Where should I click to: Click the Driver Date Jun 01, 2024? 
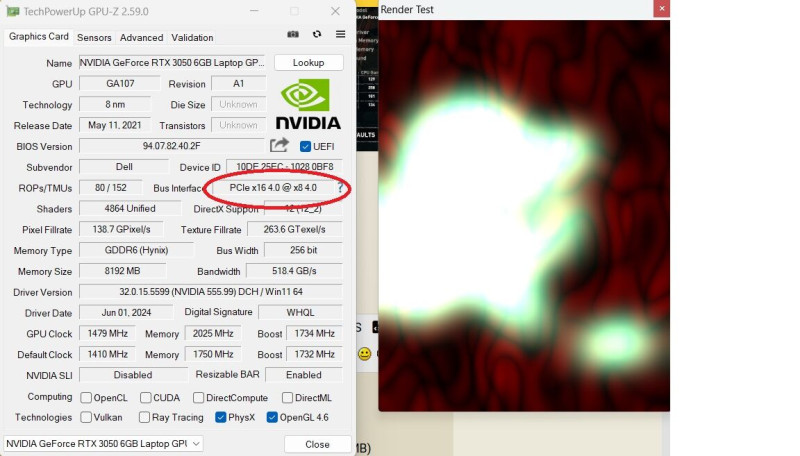pyautogui.click(x=126, y=313)
